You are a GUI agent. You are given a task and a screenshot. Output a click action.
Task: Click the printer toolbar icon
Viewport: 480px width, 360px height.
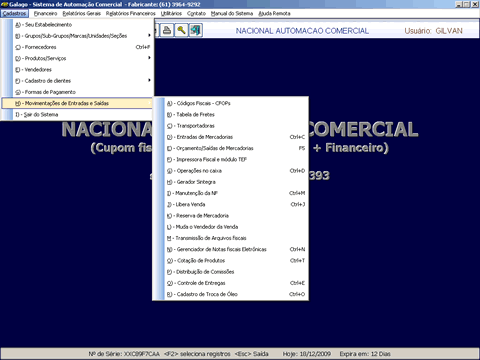167,30
